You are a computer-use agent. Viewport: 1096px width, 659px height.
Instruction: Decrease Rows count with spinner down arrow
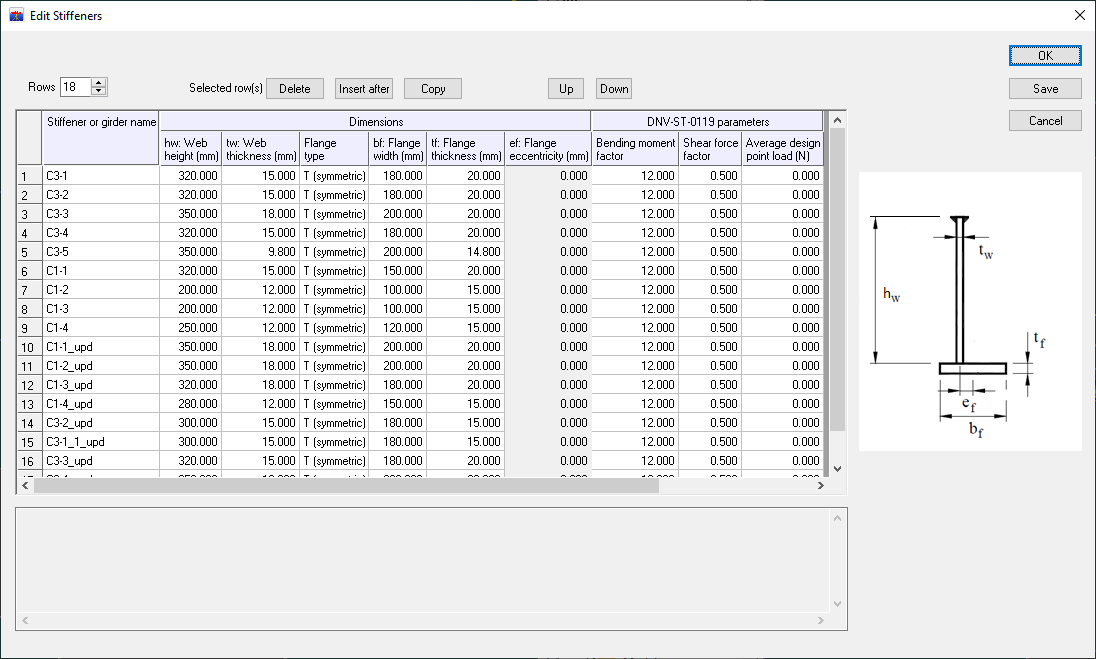click(99, 91)
